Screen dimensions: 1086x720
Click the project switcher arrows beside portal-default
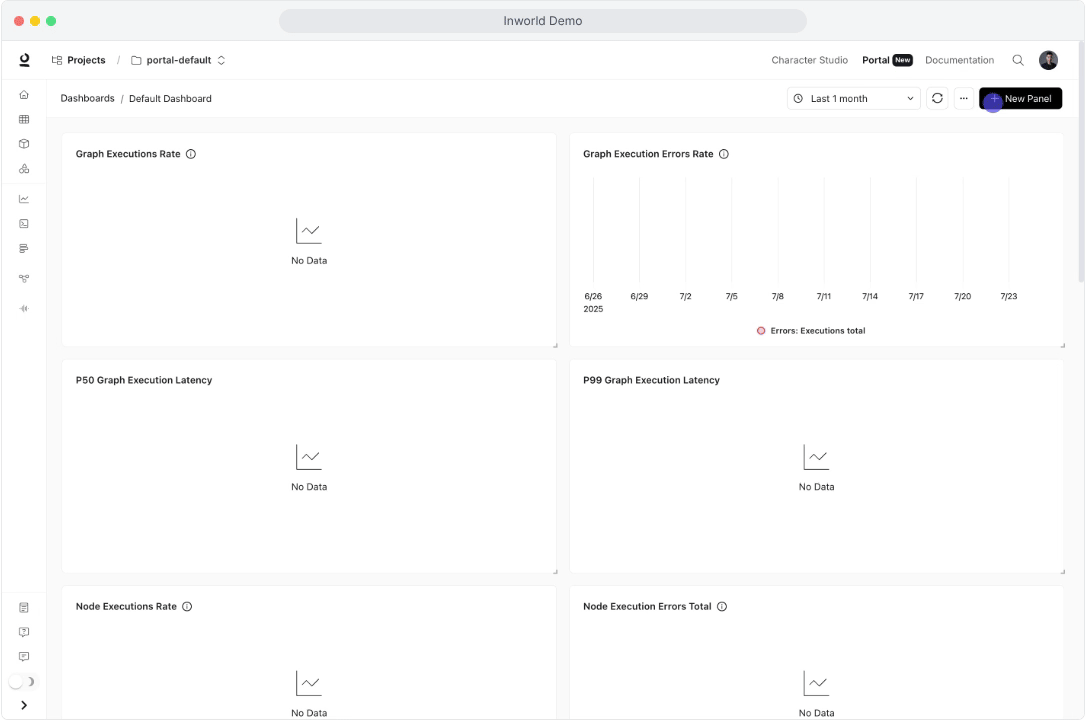tap(220, 59)
